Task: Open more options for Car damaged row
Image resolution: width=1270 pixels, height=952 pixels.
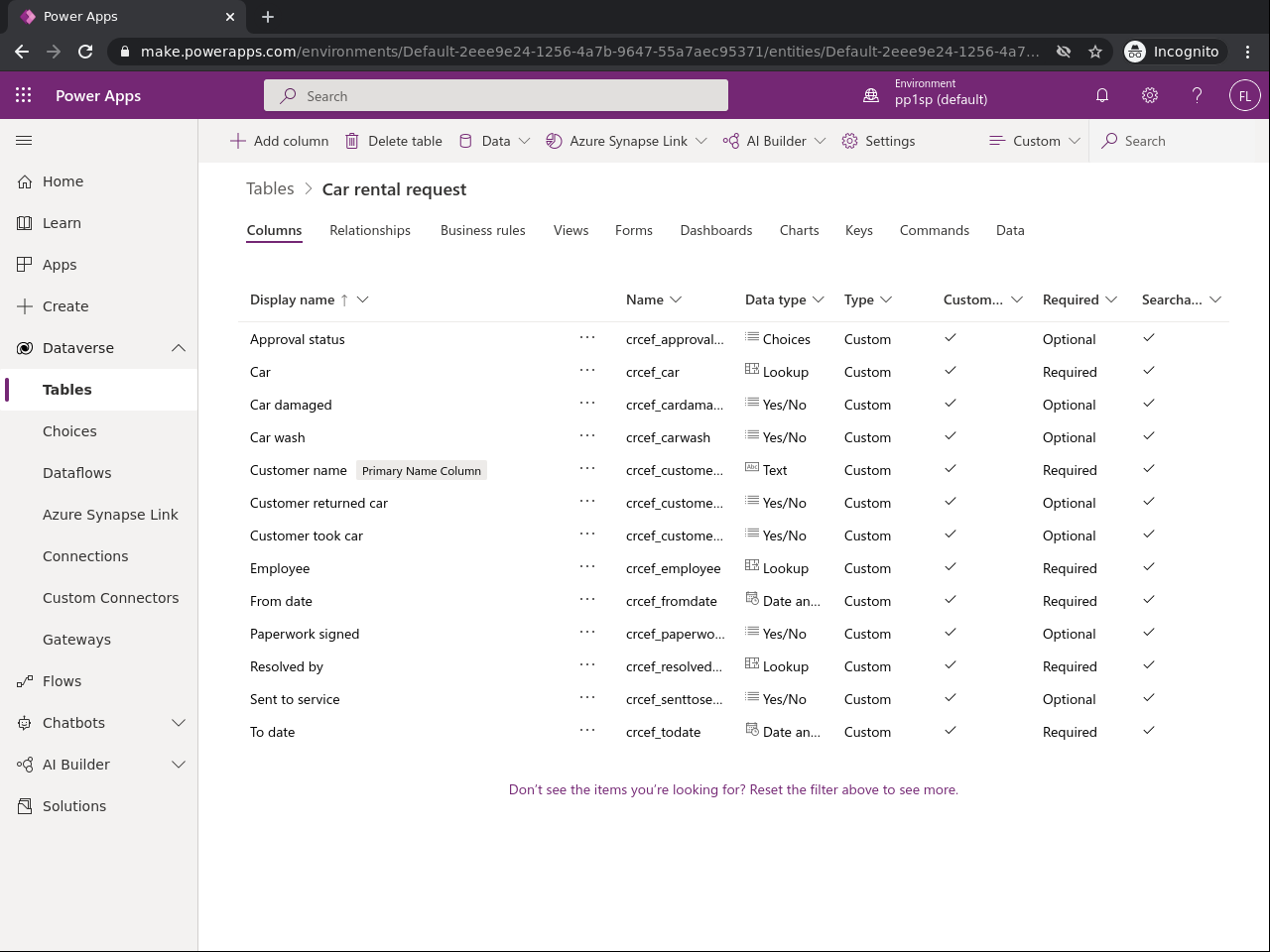Action: pos(587,404)
